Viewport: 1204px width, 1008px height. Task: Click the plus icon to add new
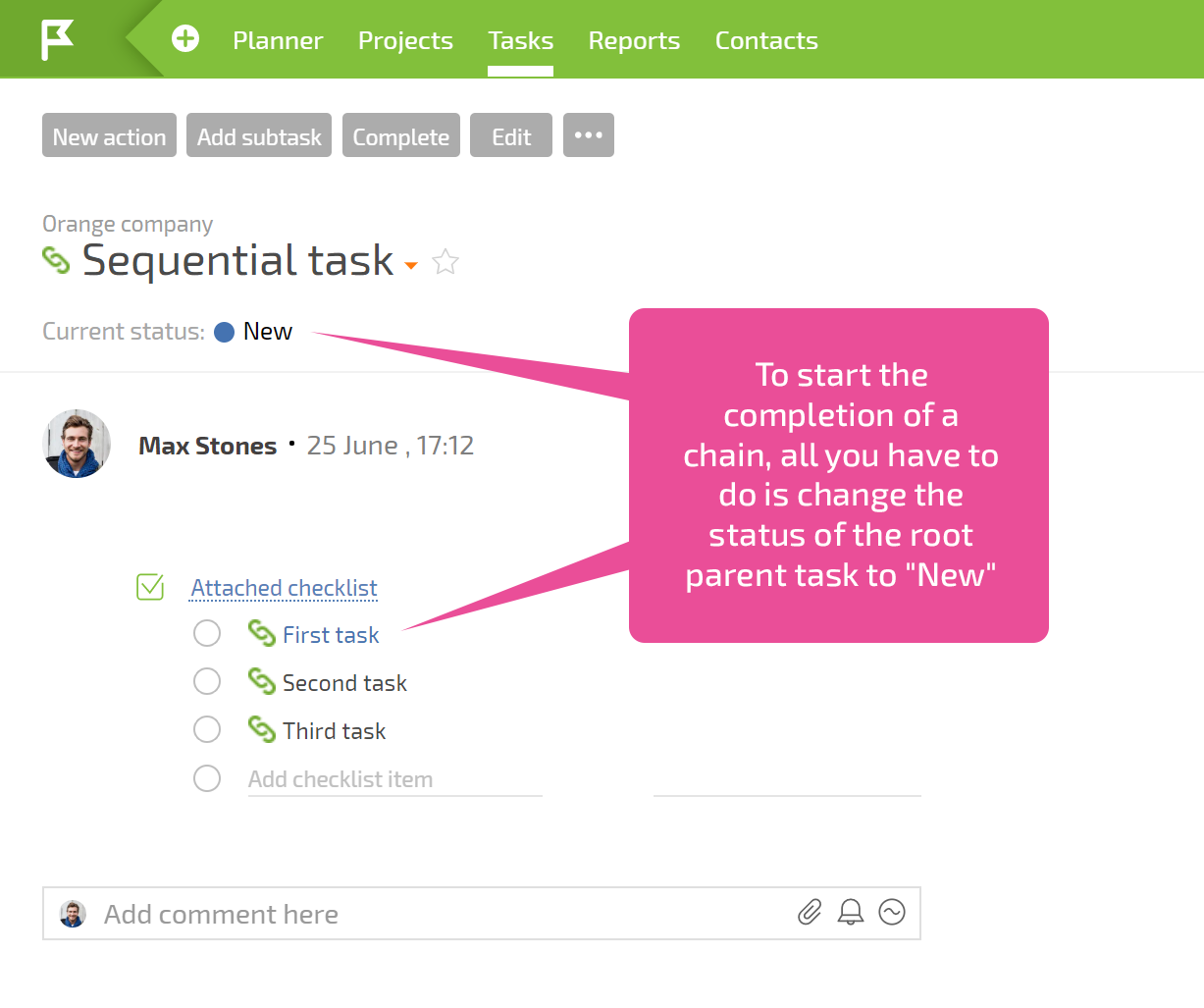click(x=185, y=39)
